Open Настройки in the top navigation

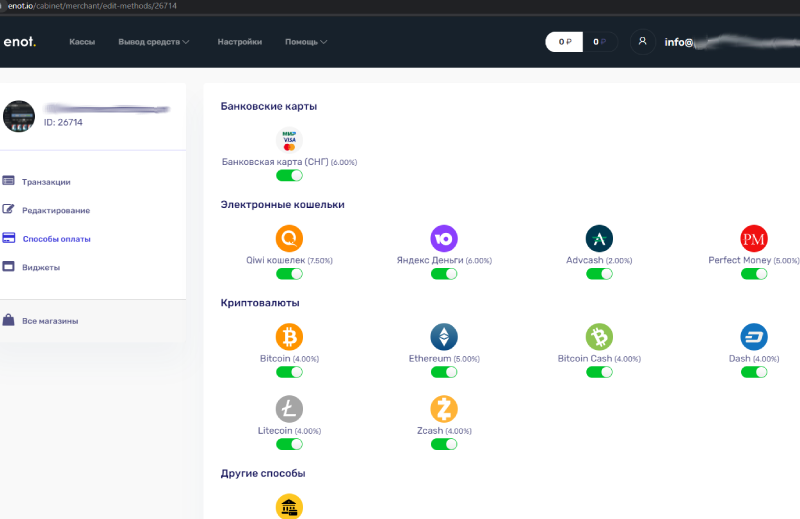[240, 42]
